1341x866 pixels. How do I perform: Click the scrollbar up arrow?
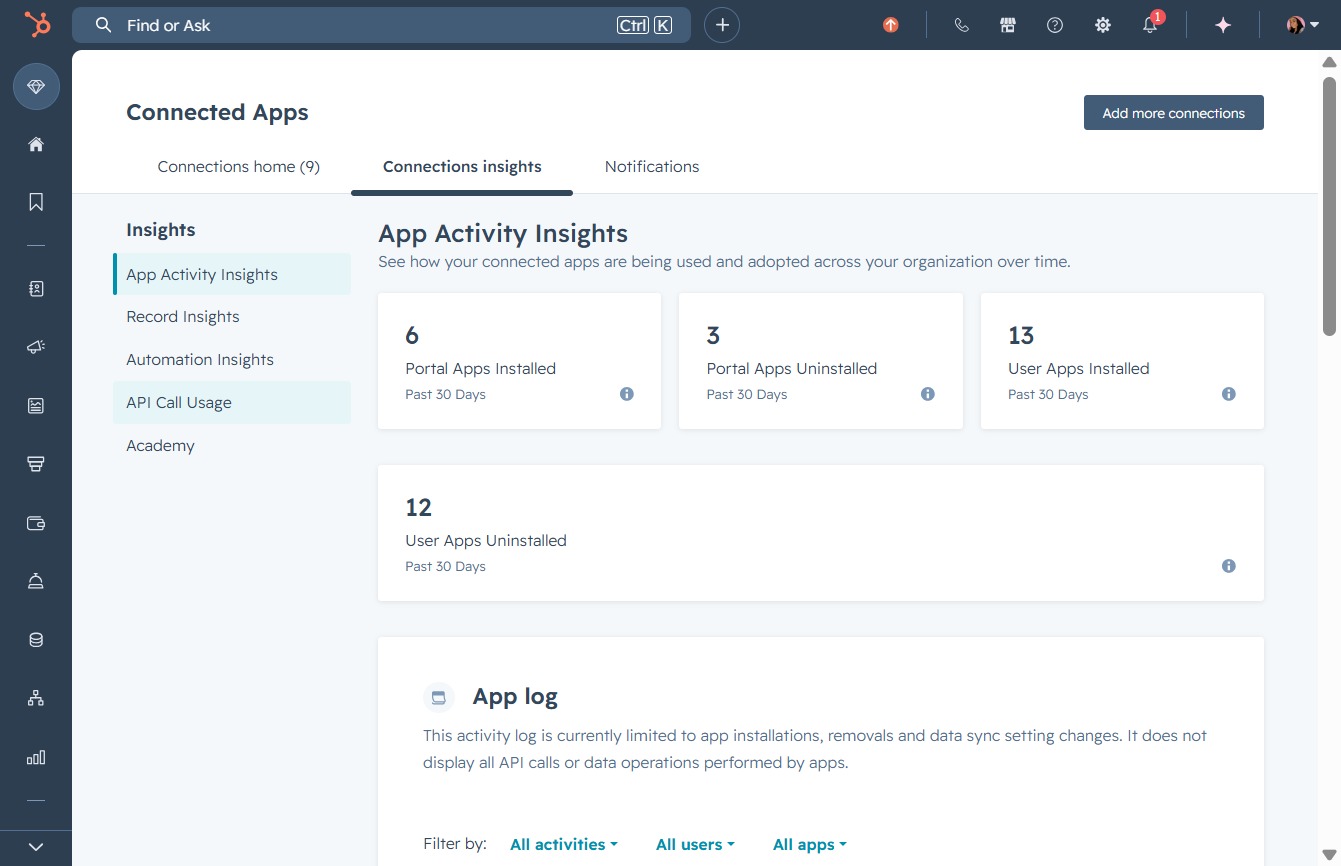(1329, 62)
